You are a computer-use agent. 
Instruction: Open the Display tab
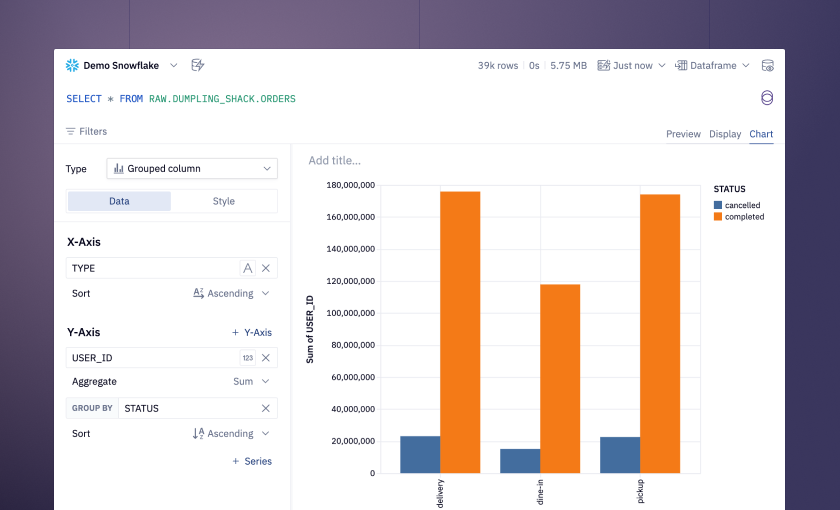click(x=725, y=134)
